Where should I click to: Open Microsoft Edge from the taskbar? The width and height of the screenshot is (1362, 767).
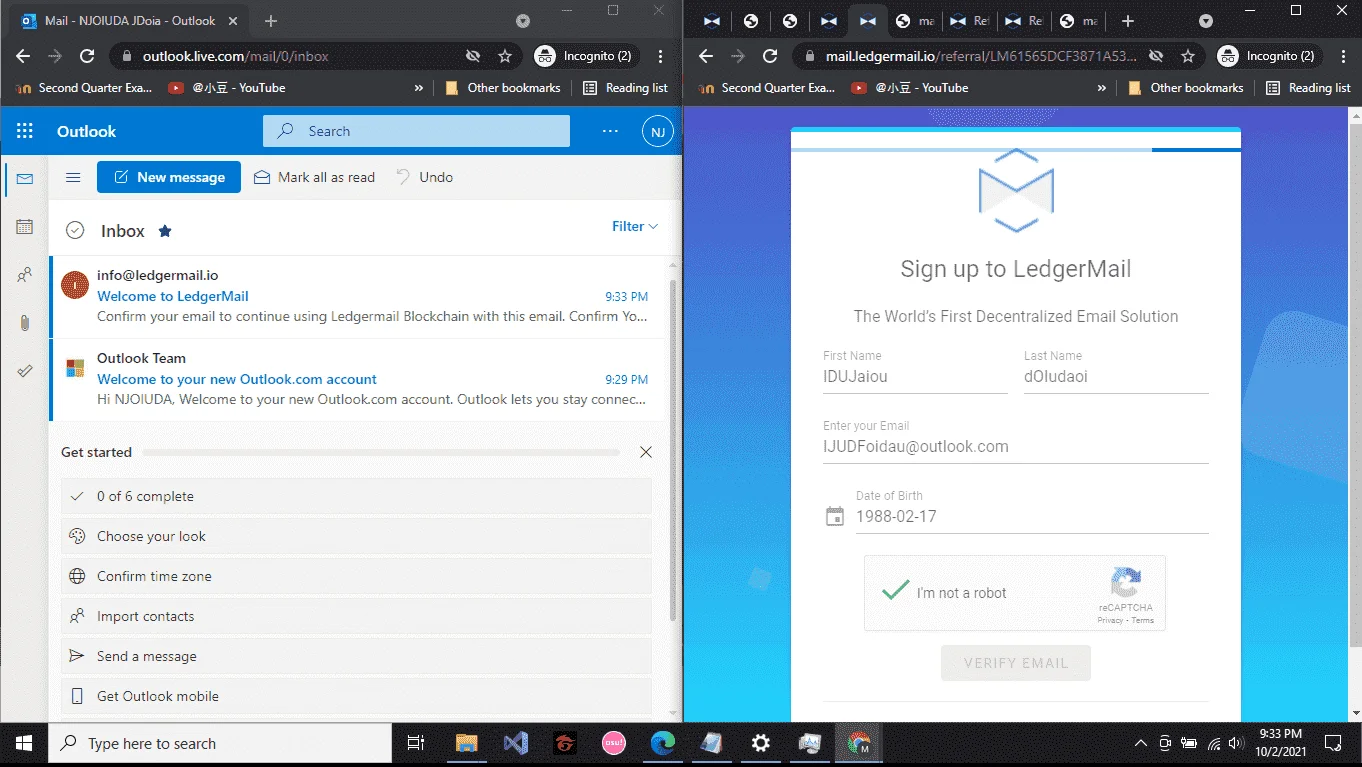(x=663, y=743)
